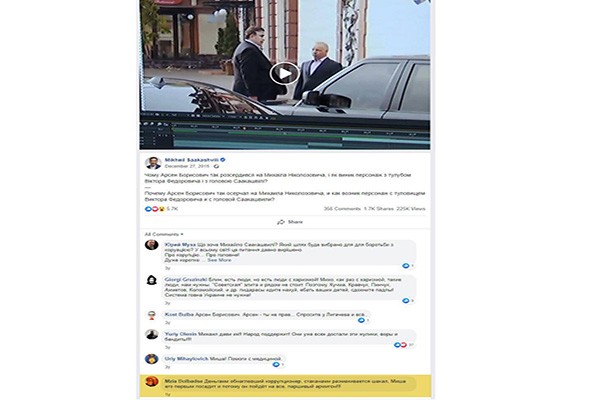Open the 1.7K Shares count

click(x=378, y=209)
